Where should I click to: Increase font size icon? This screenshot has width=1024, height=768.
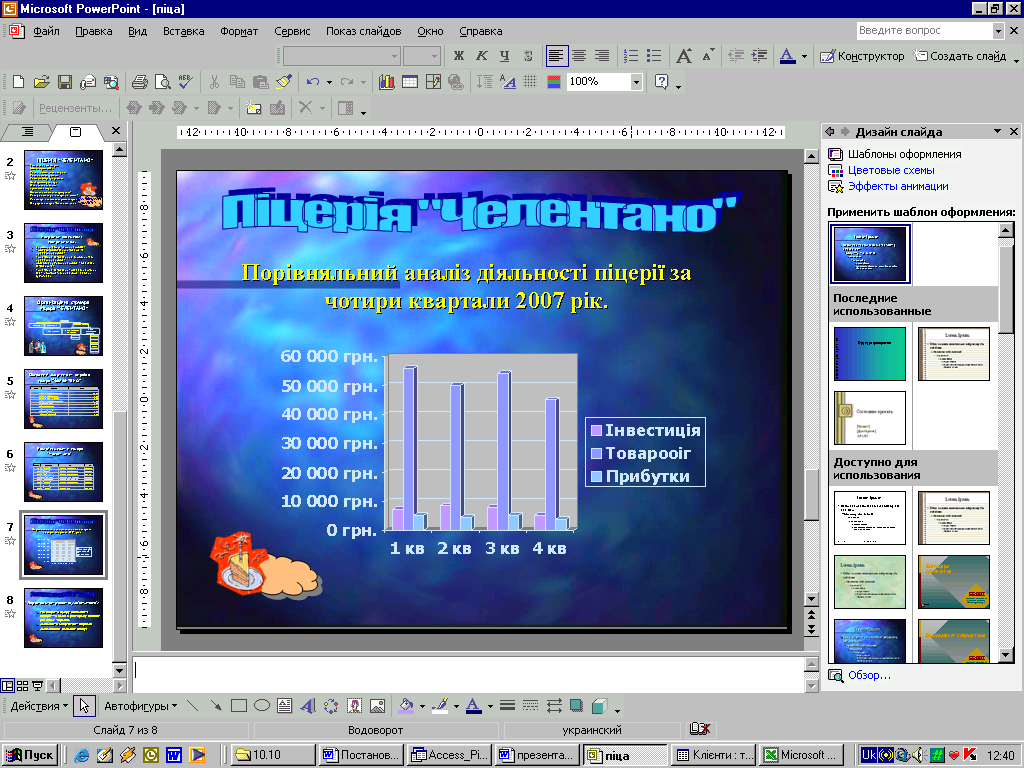pyautogui.click(x=684, y=56)
